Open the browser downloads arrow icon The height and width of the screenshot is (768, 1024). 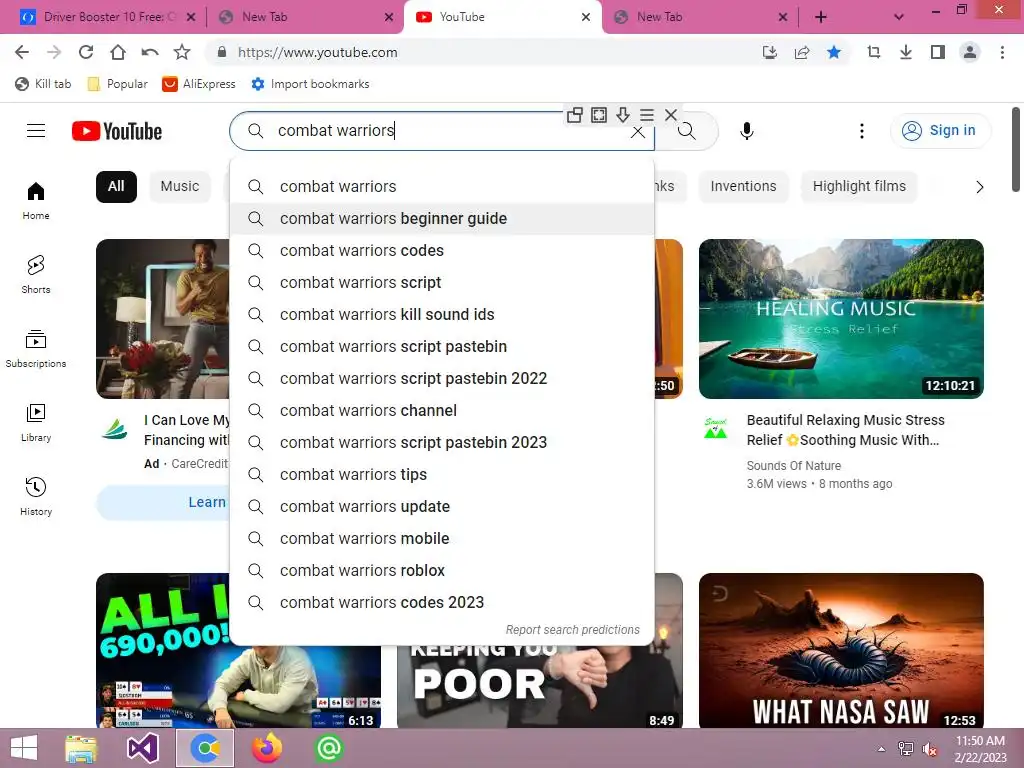point(906,52)
